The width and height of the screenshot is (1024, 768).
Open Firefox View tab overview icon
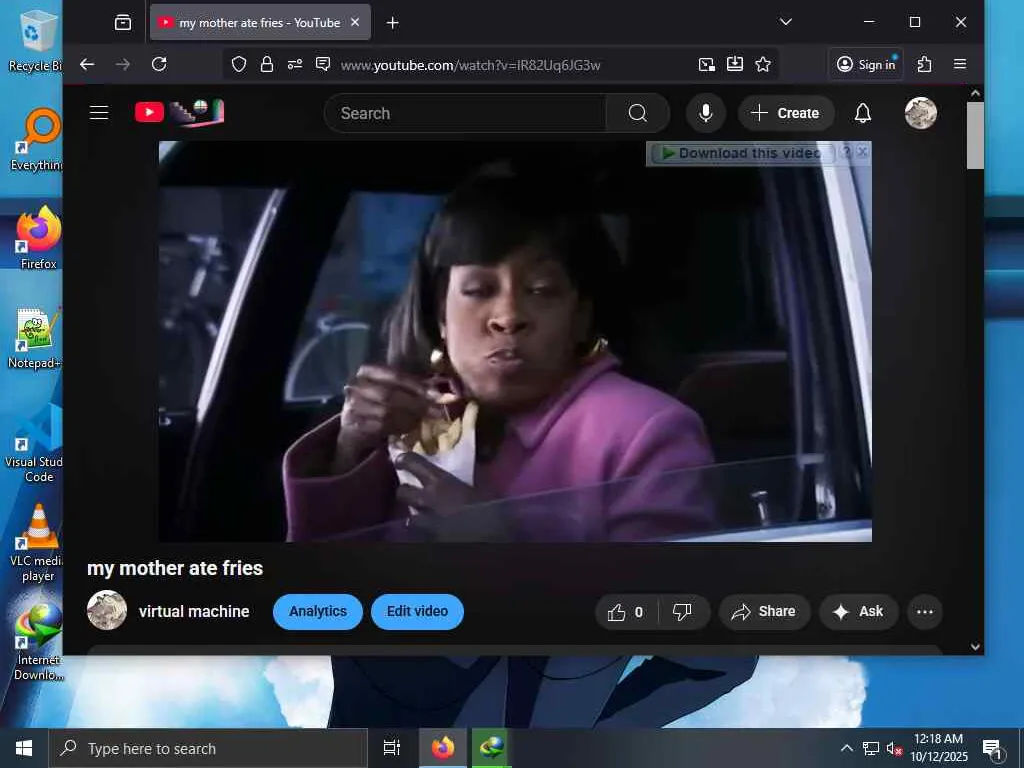click(x=123, y=23)
